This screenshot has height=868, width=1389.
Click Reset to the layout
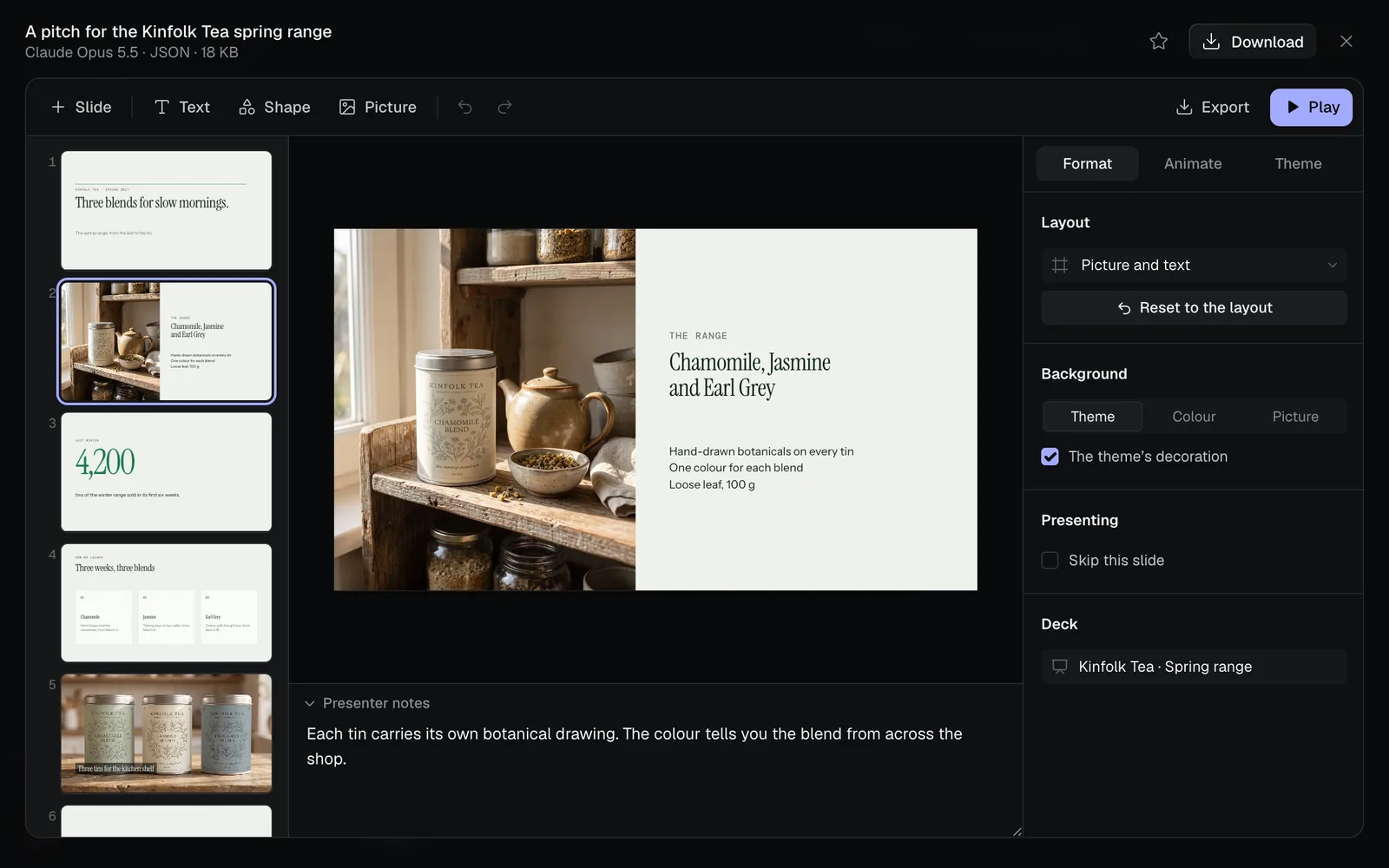click(1194, 307)
